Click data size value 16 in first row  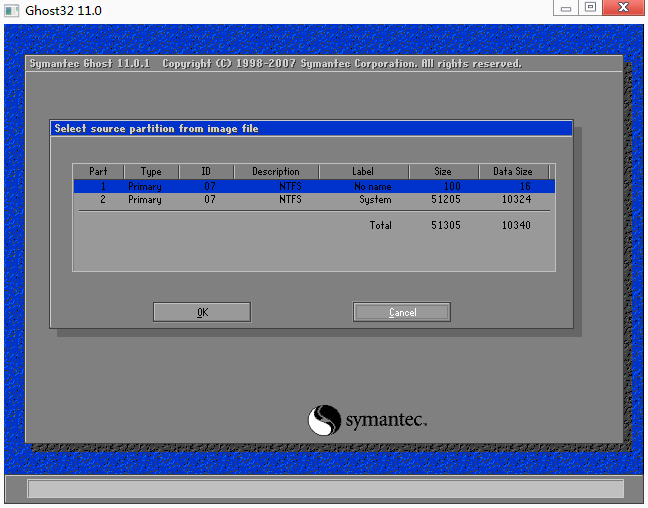point(525,186)
